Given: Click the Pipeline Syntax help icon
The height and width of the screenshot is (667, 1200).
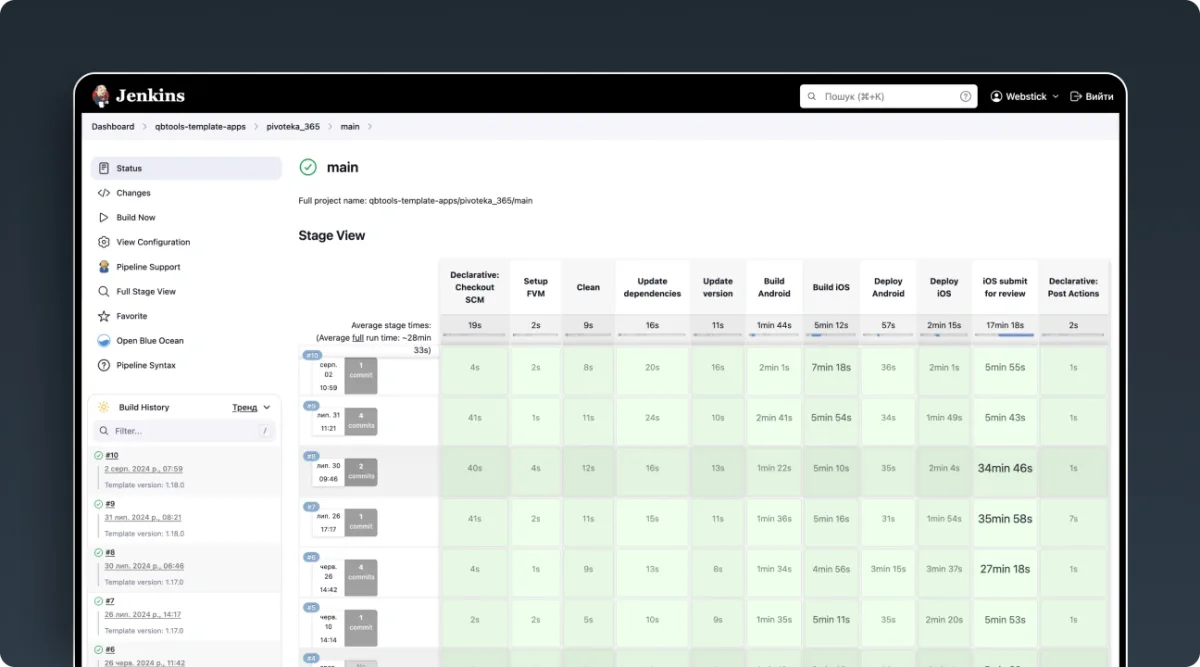Looking at the screenshot, I should point(104,365).
